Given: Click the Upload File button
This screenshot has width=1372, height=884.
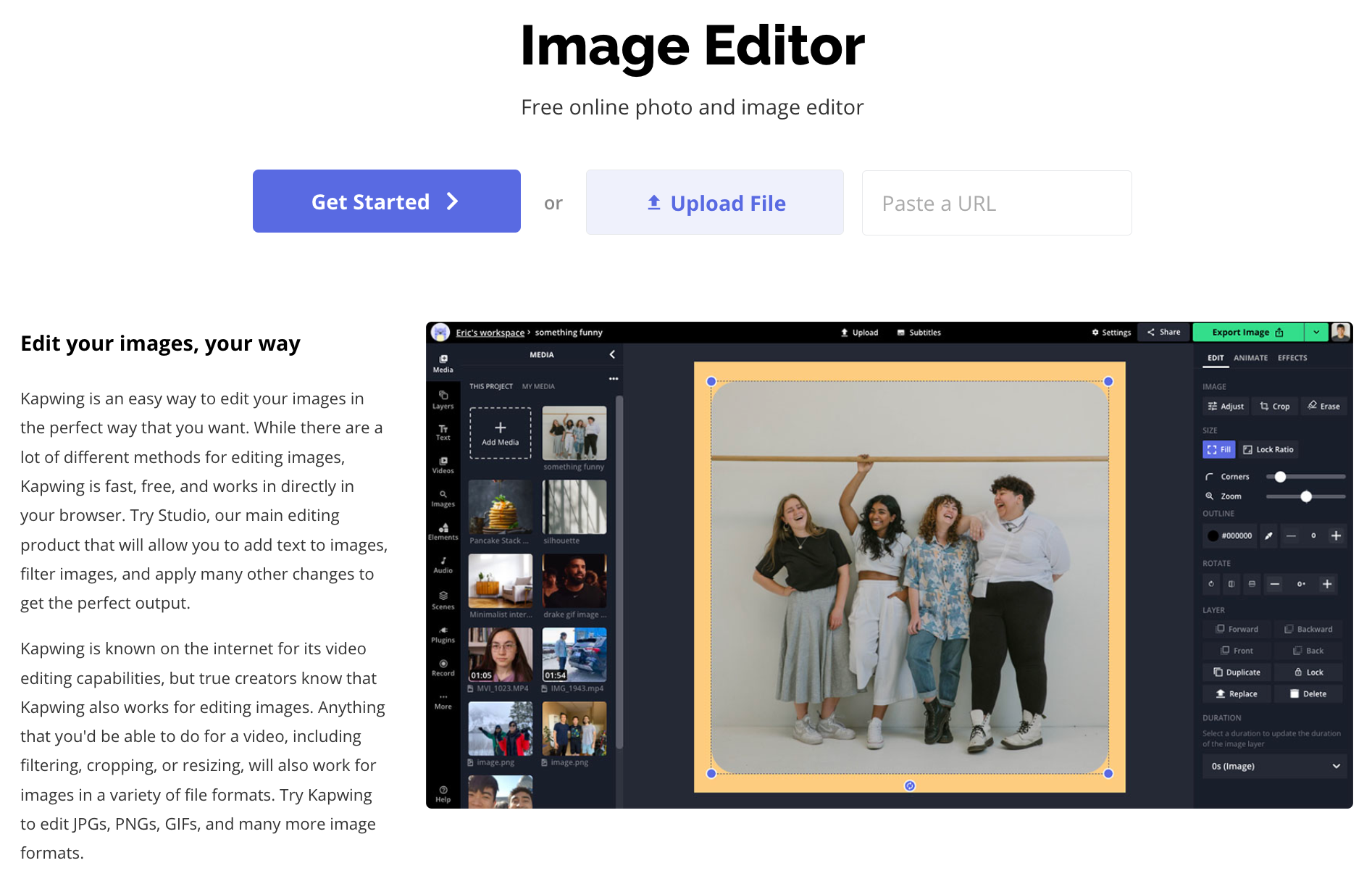Looking at the screenshot, I should [714, 203].
